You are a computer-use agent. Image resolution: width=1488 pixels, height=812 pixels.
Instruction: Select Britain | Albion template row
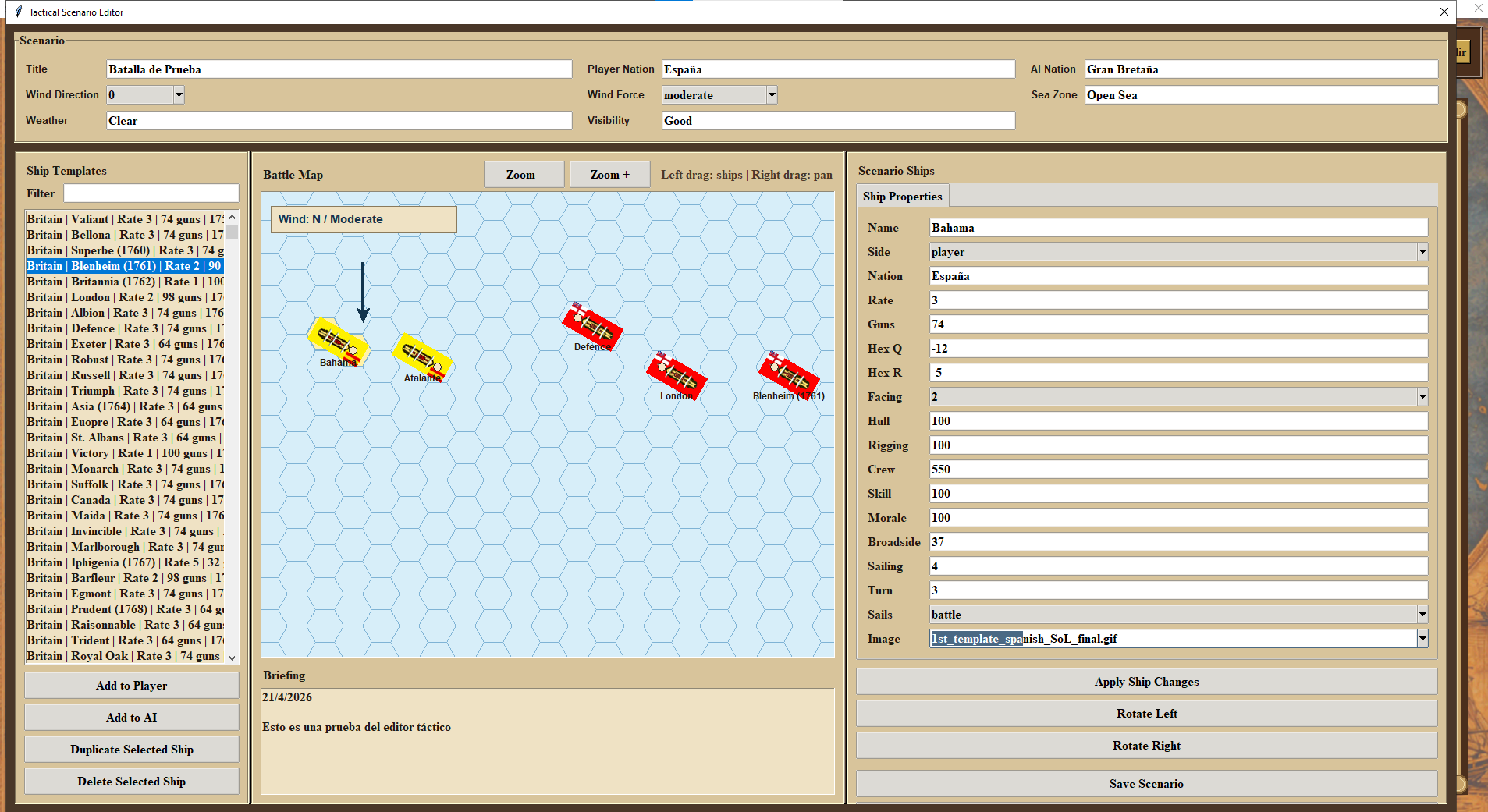coord(125,313)
